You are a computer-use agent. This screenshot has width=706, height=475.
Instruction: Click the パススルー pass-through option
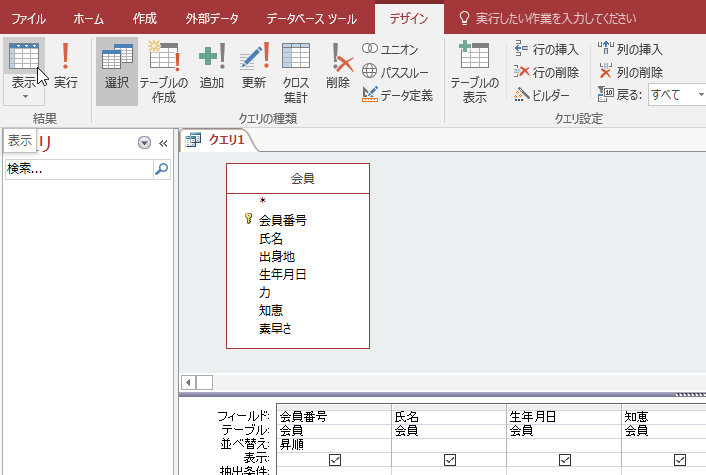click(395, 72)
